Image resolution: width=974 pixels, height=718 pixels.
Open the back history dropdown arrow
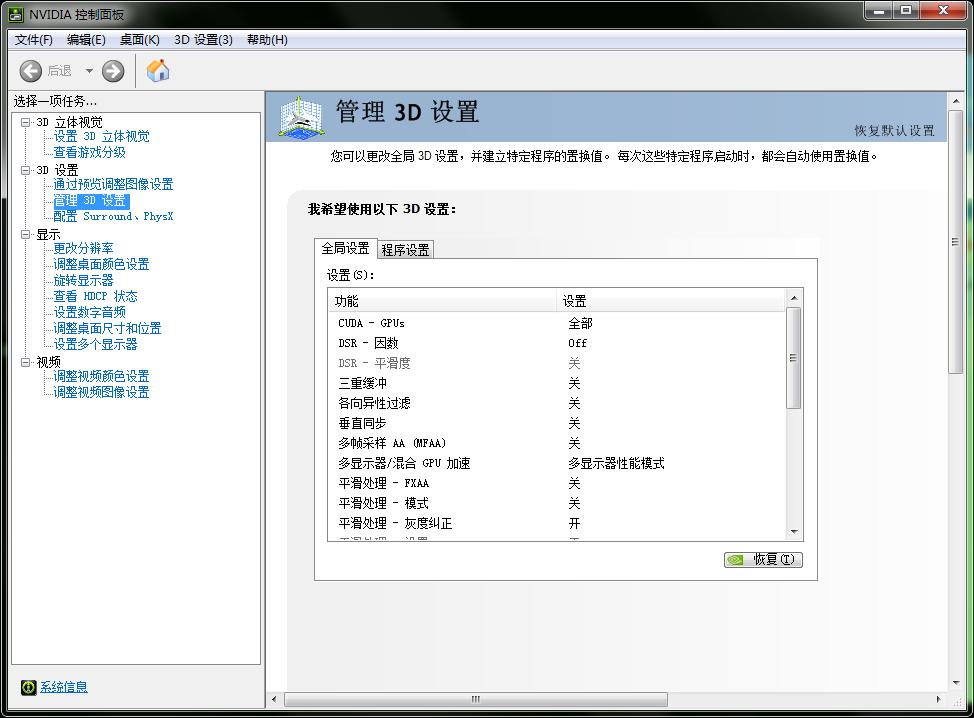(89, 71)
